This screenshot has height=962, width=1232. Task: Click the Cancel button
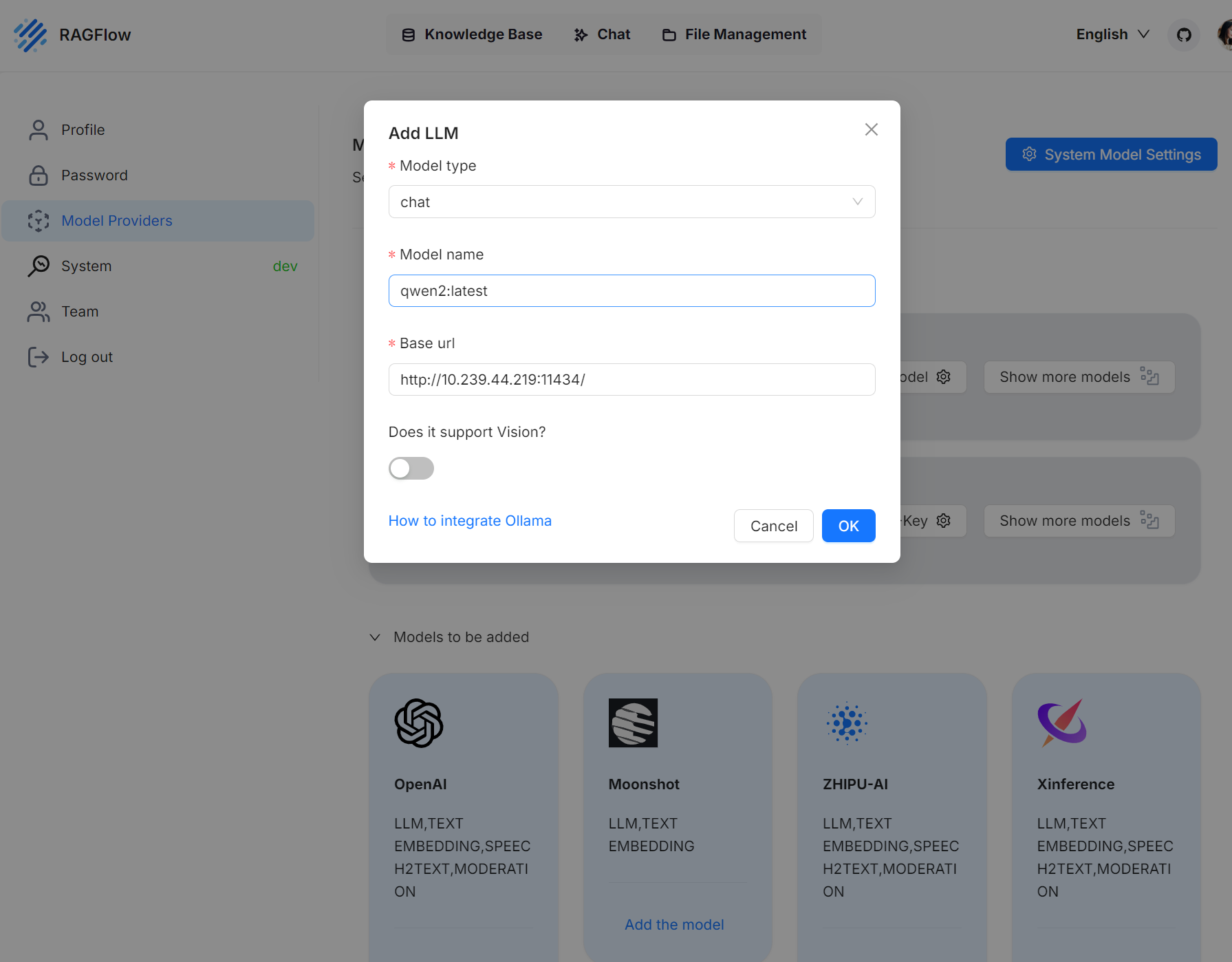pyautogui.click(x=774, y=526)
